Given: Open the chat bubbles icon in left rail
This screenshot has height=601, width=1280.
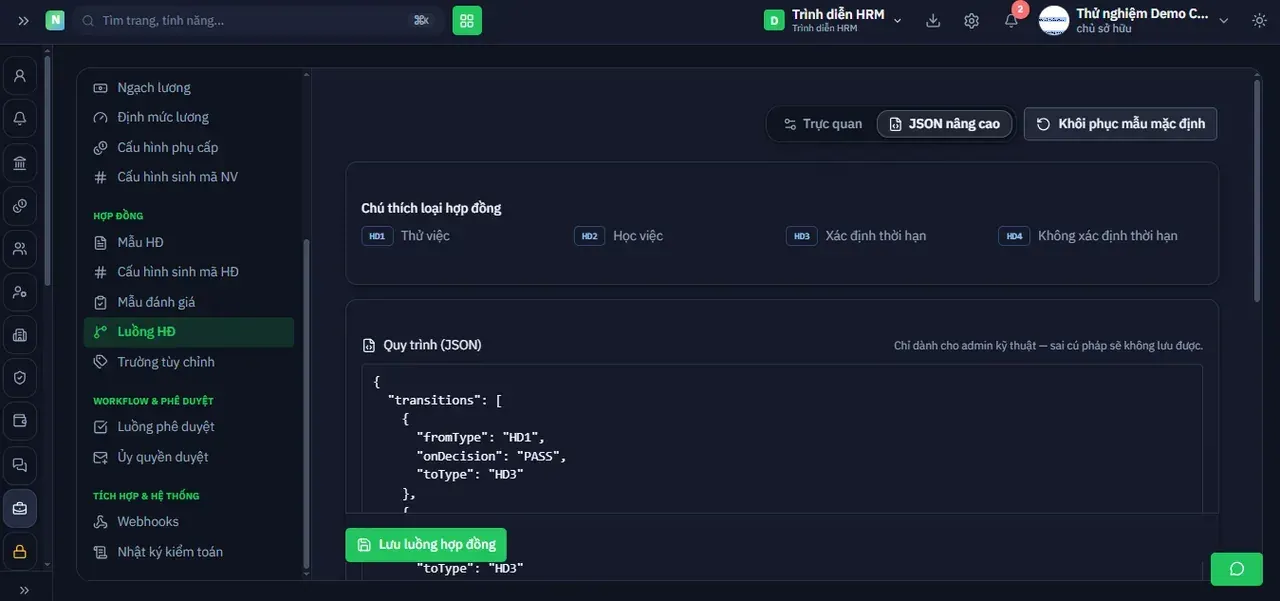Looking at the screenshot, I should click(20, 465).
